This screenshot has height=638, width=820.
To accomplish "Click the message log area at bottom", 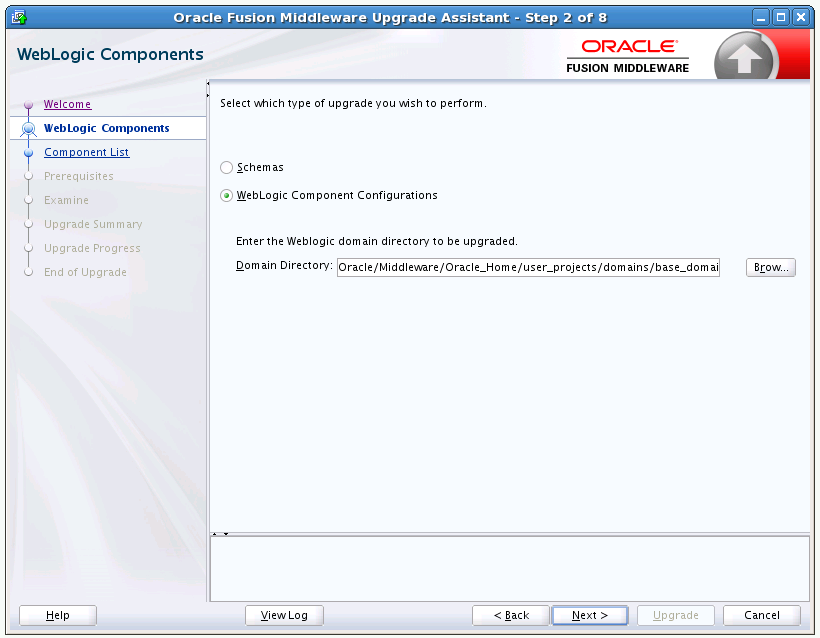I will pos(509,569).
